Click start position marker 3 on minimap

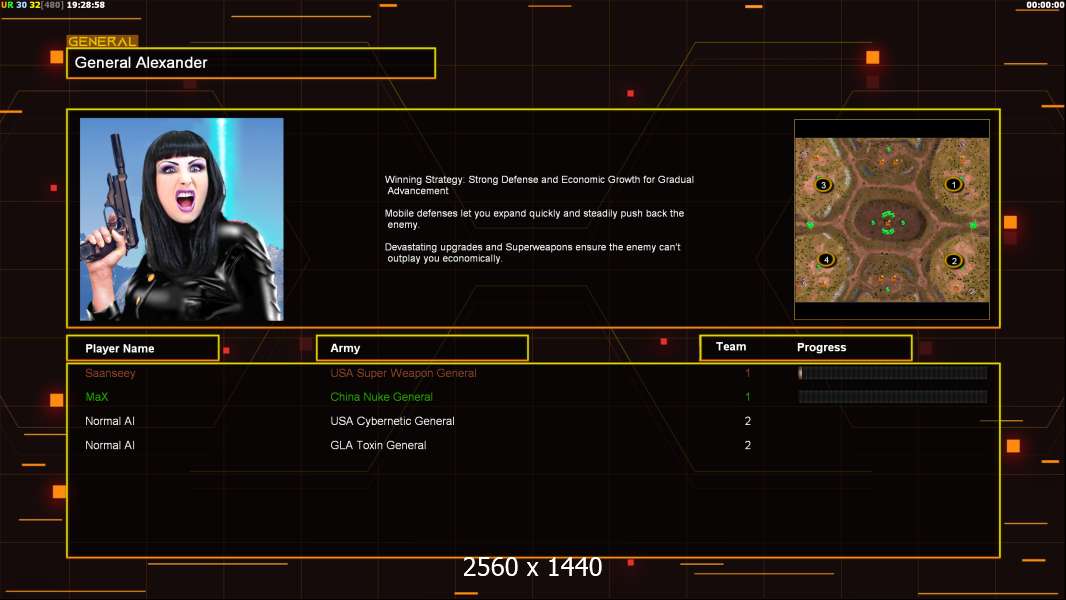point(823,185)
